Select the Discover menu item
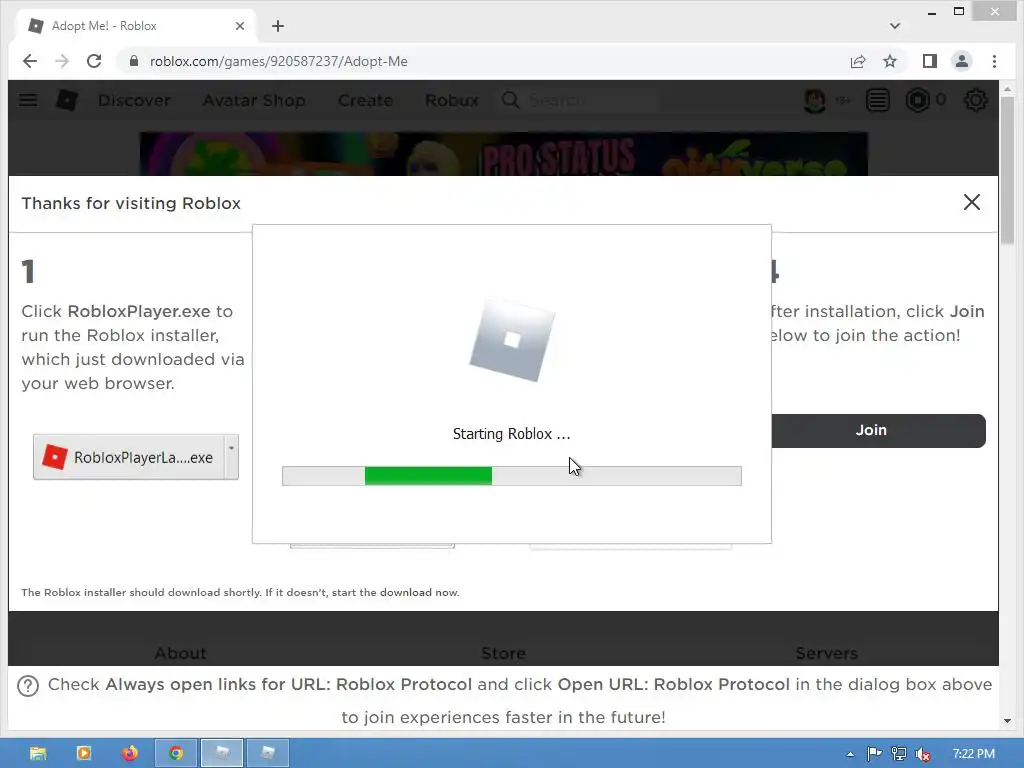 tap(135, 101)
